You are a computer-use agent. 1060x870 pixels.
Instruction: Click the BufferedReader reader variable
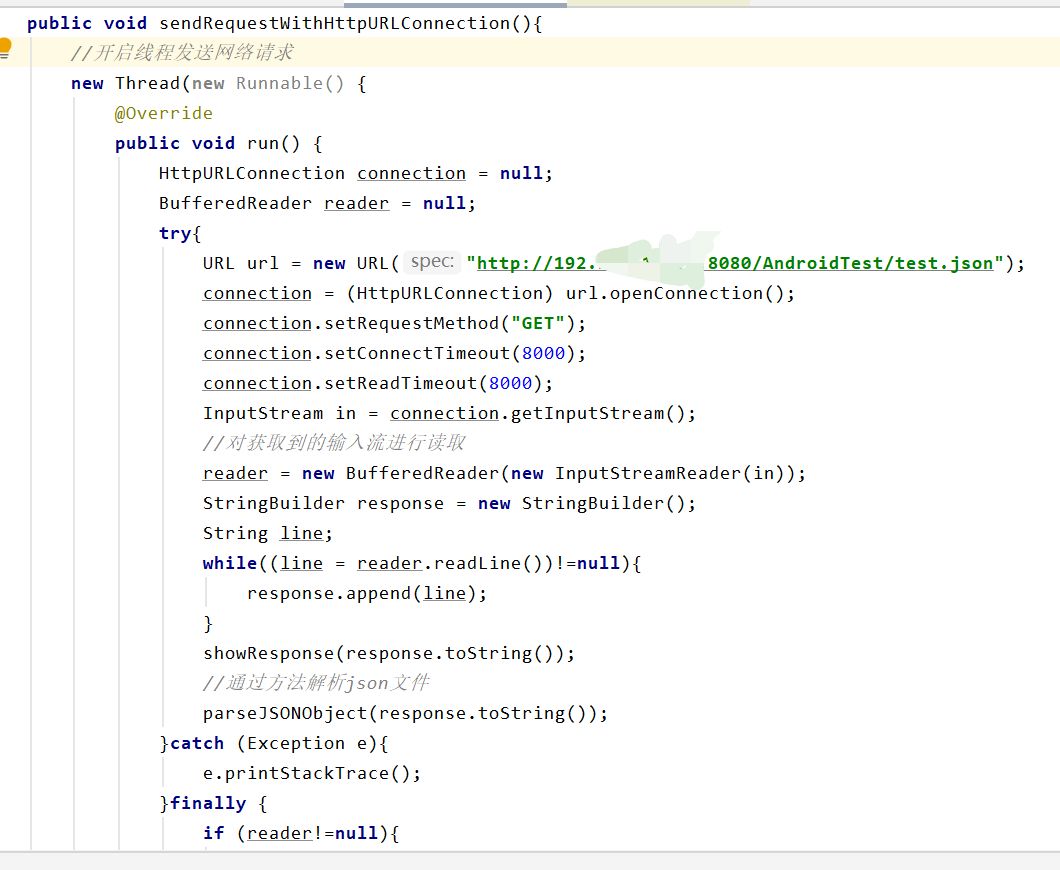(356, 202)
